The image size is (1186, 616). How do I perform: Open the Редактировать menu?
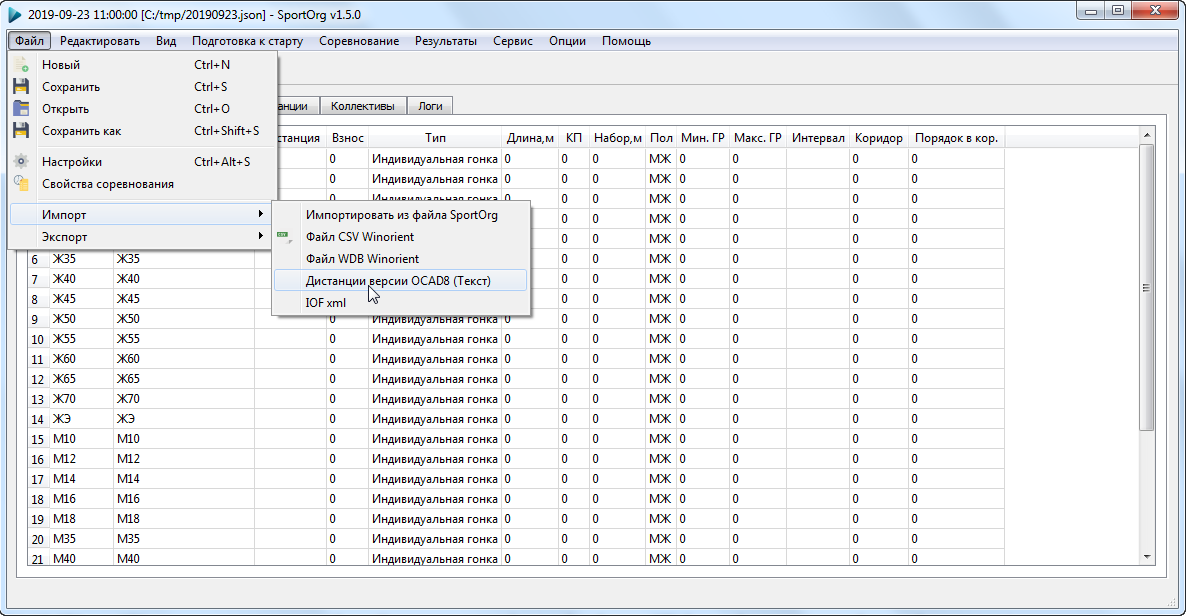[100, 41]
